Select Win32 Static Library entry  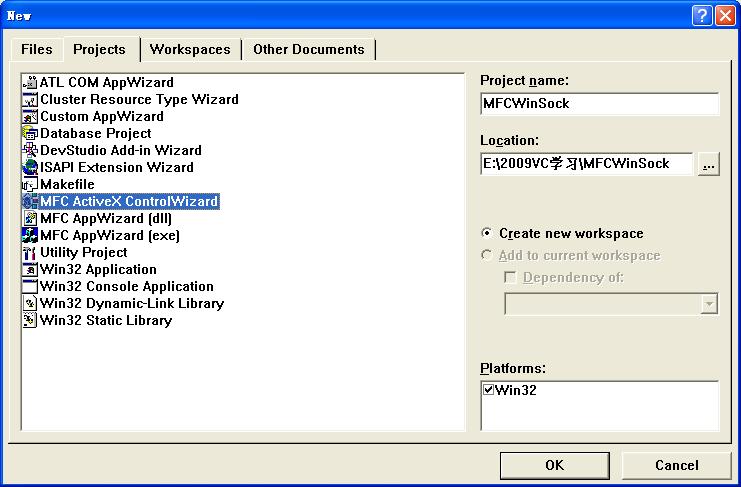click(x=106, y=320)
